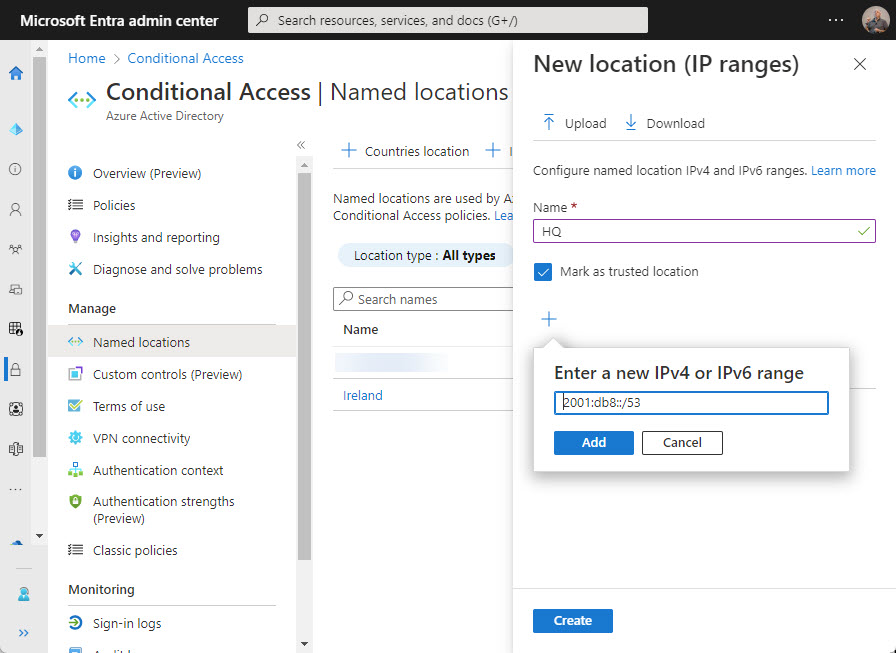Open Terms of use menu item

point(171,406)
